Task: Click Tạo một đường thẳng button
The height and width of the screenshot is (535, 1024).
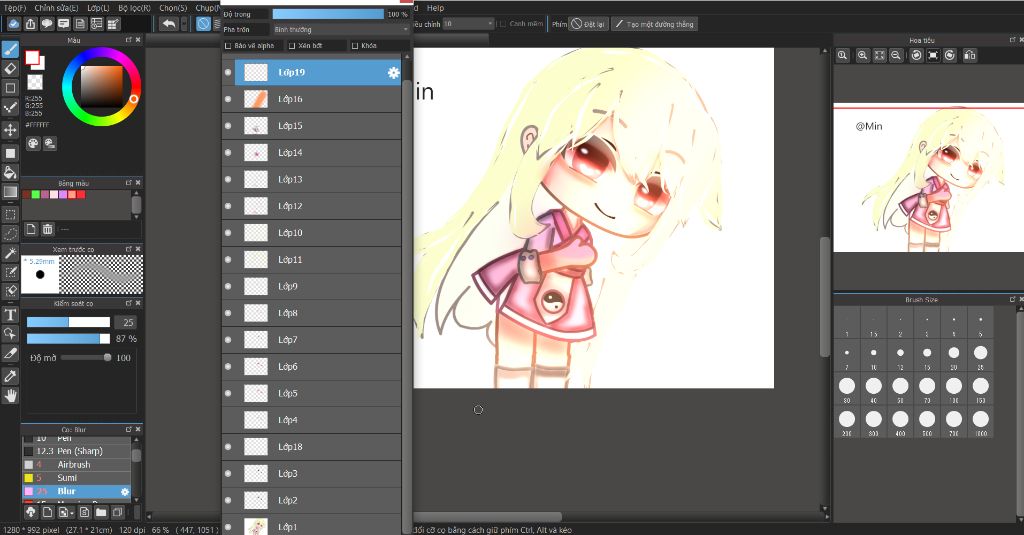Action: [654, 24]
